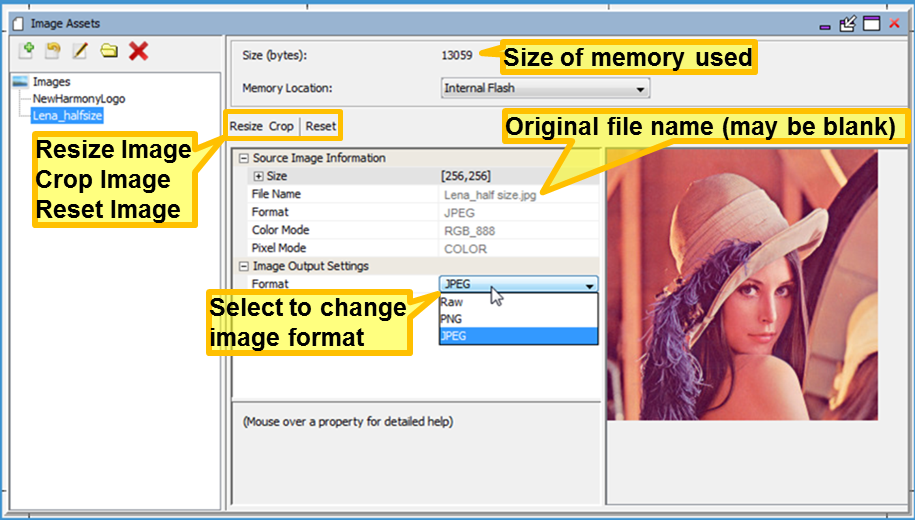Click the rename image pencil icon
The image size is (915, 520).
pos(80,51)
